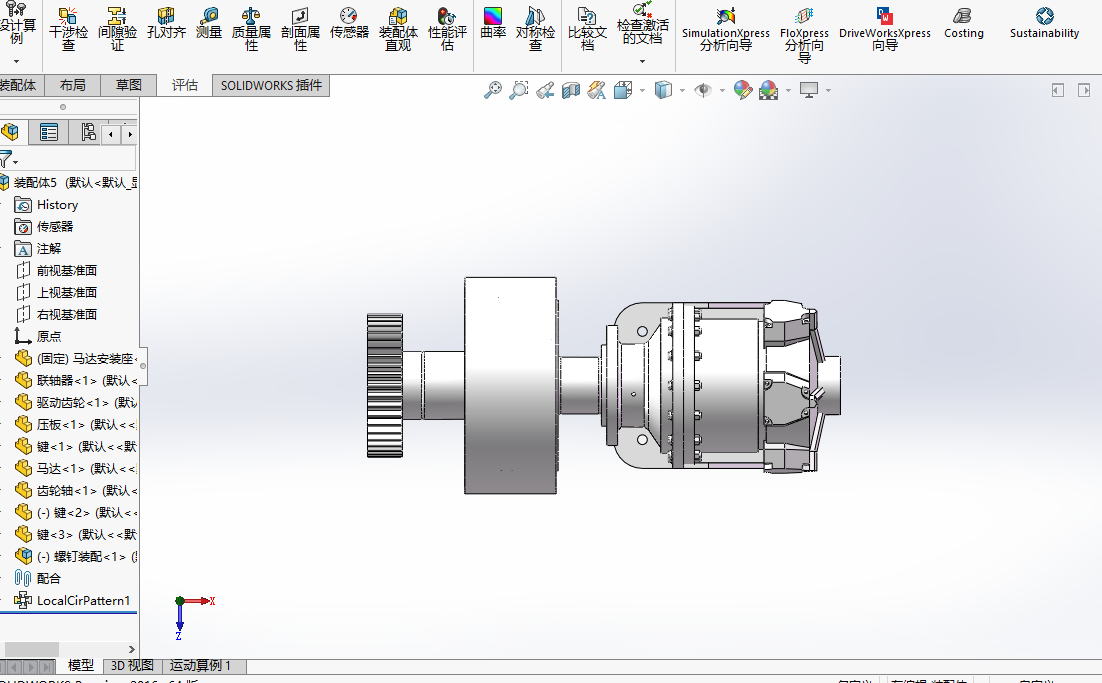Viewport: 1102px width, 683px height.
Task: Open Display Style dropdown arrow
Action: point(682,91)
